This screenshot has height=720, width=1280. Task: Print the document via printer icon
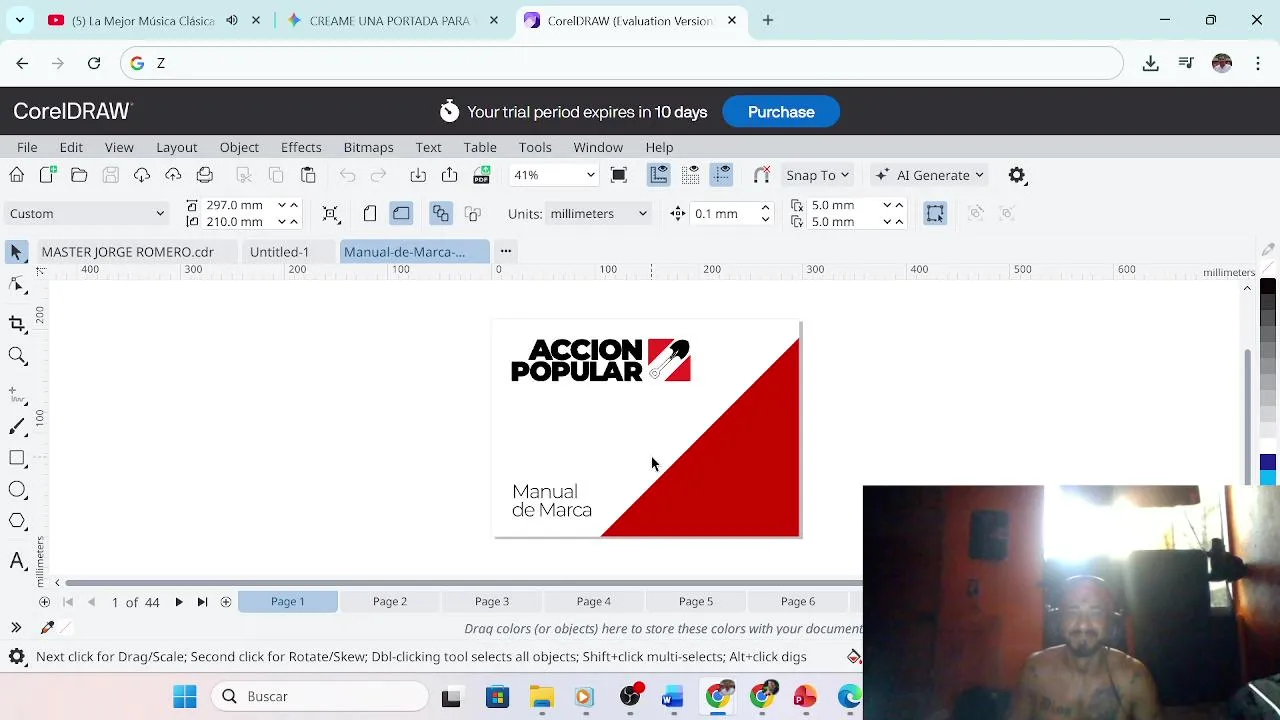(205, 175)
